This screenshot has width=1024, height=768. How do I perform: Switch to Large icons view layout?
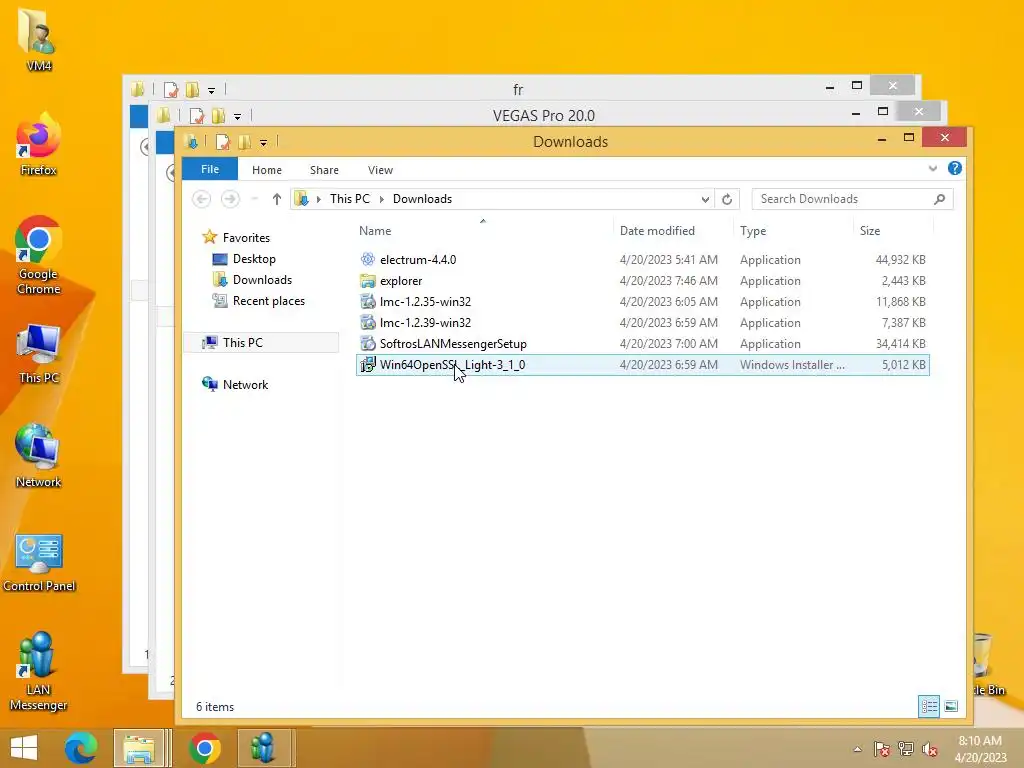pos(951,706)
